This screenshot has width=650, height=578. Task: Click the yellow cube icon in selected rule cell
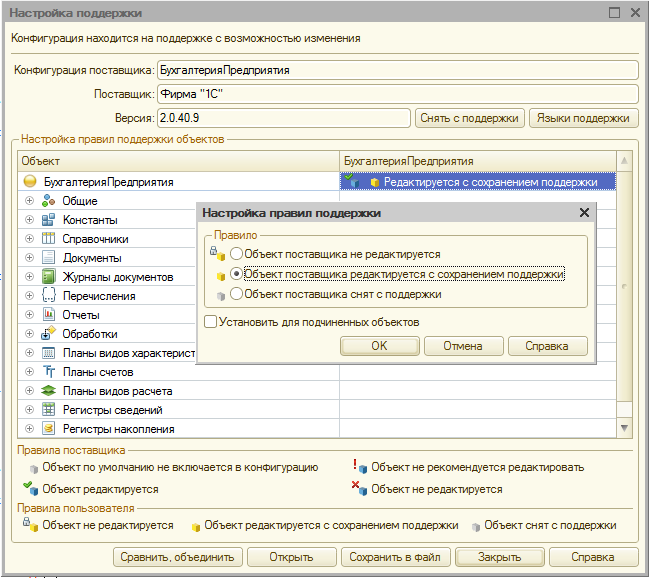click(375, 183)
